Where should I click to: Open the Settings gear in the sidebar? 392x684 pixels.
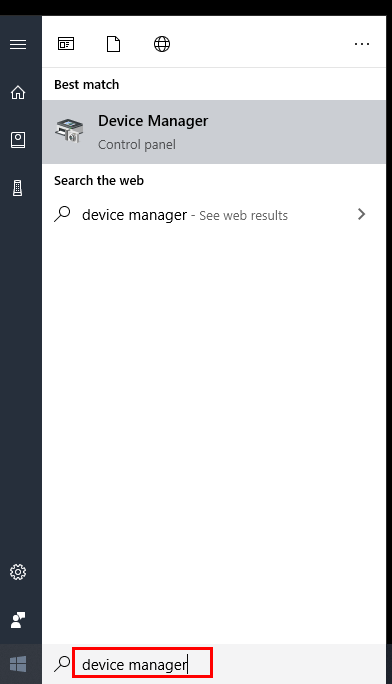(18, 571)
